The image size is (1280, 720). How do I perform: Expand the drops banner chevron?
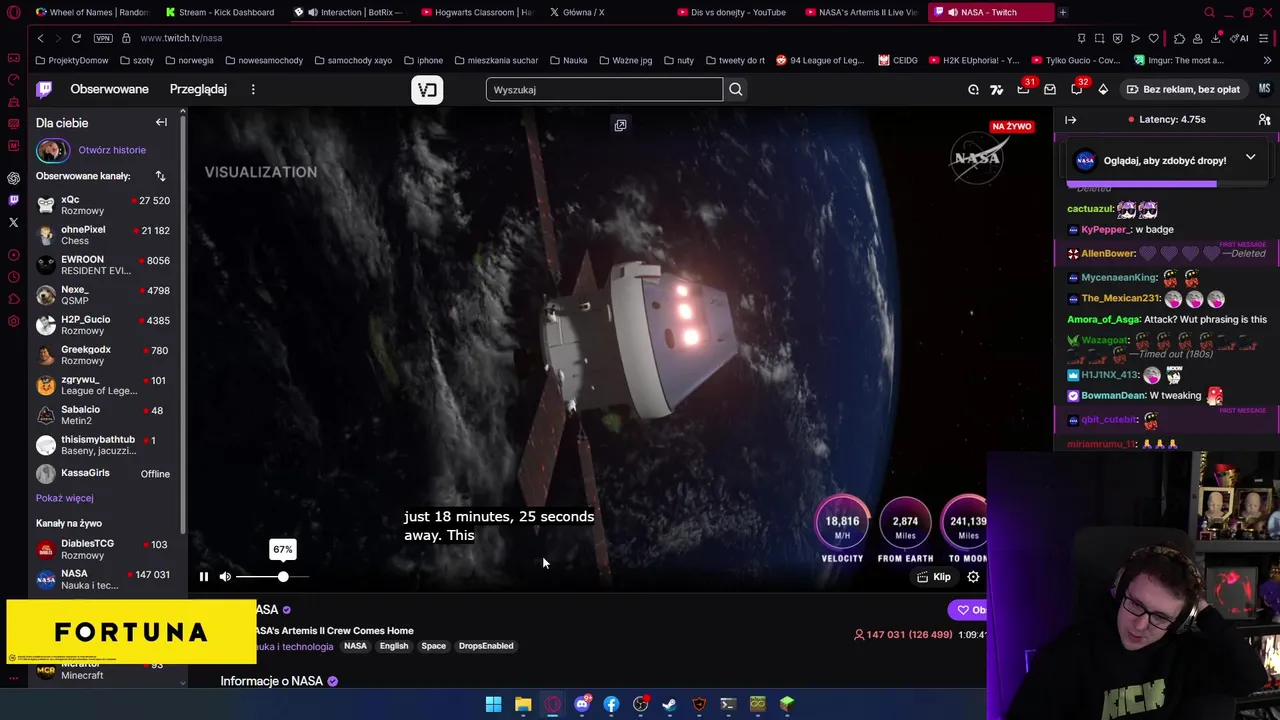(x=1250, y=157)
